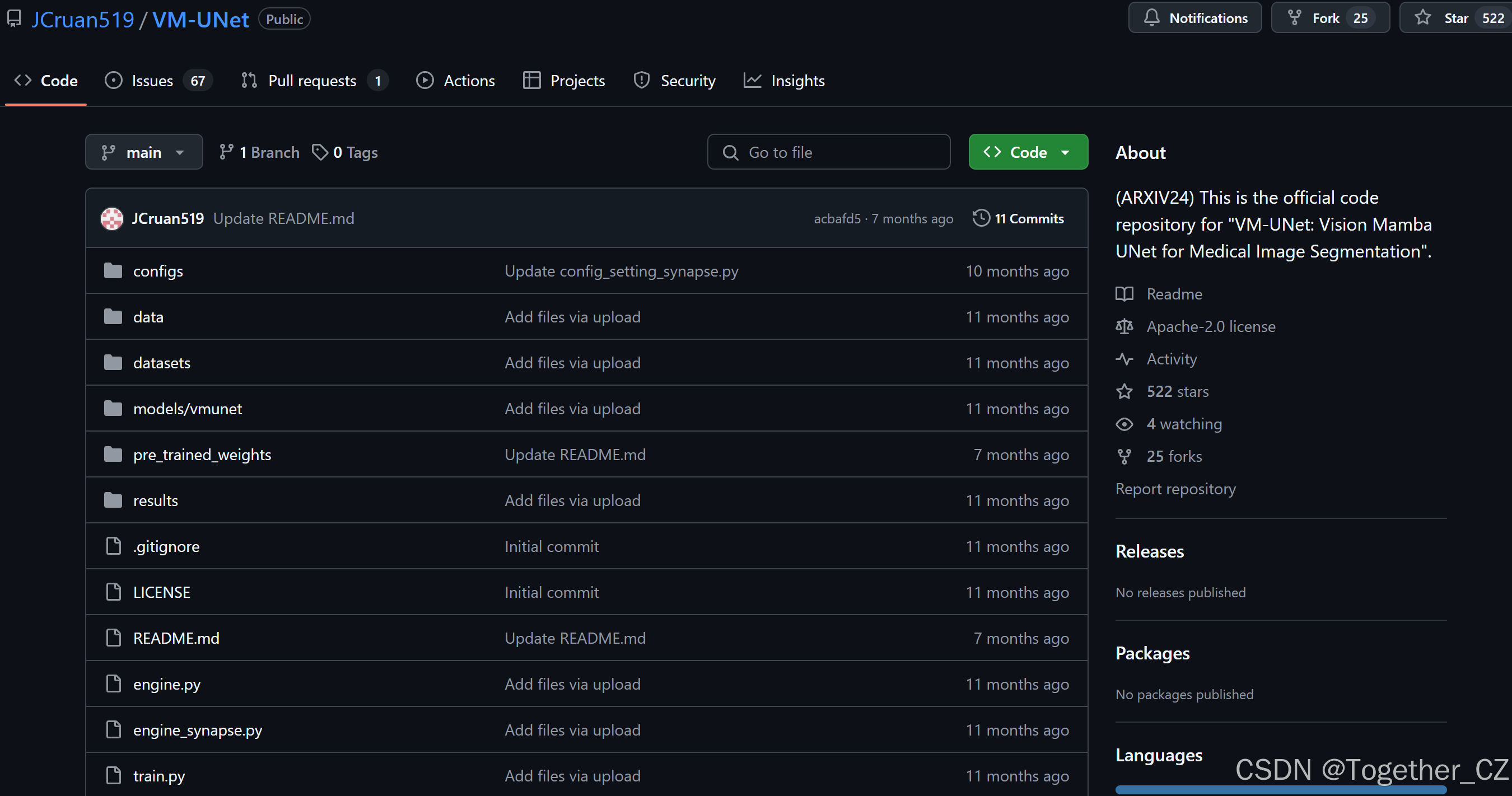Open the Insights tab

click(797, 81)
